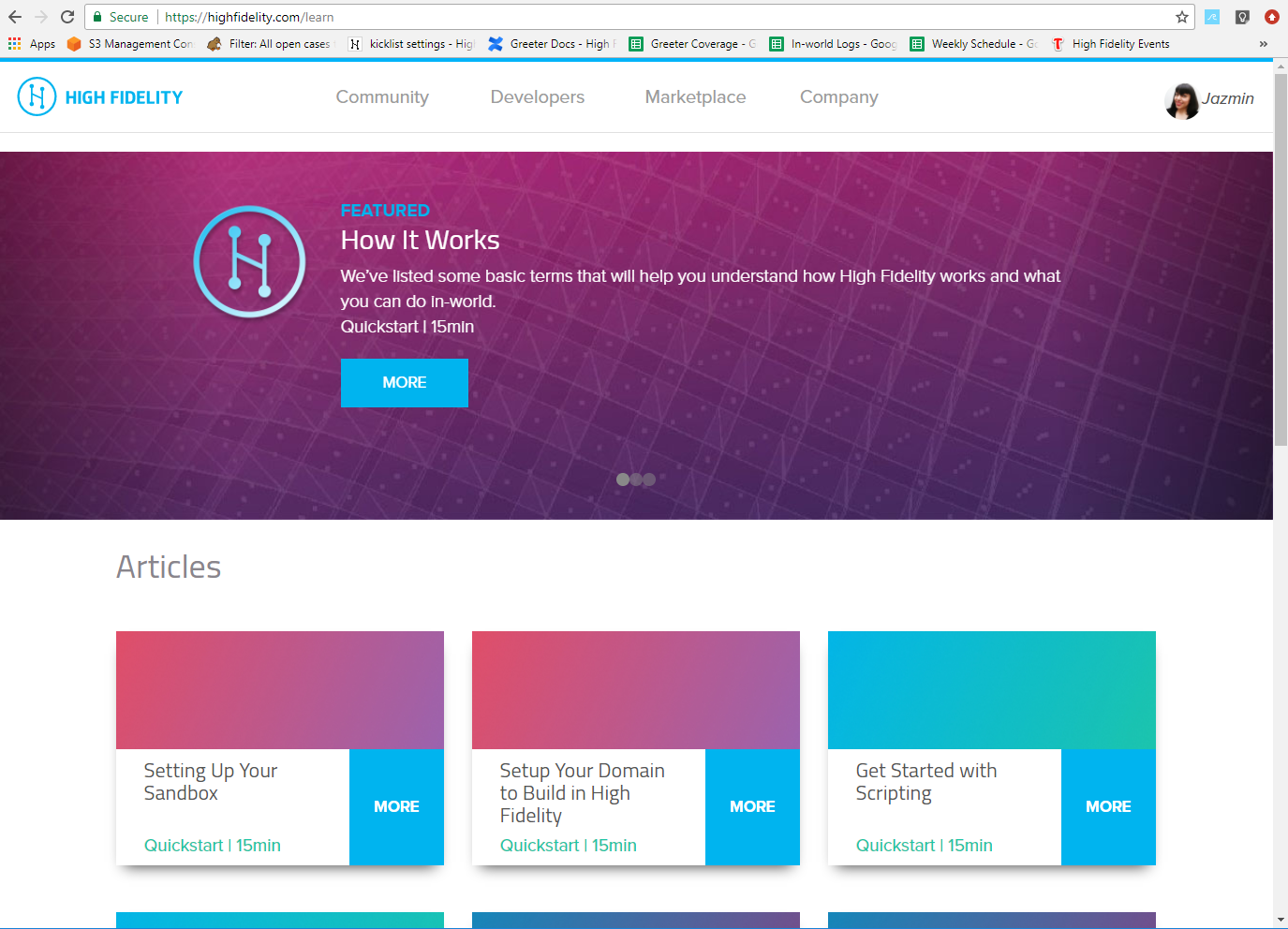Open the Developers menu
The height and width of the screenshot is (929, 1288).
point(538,96)
